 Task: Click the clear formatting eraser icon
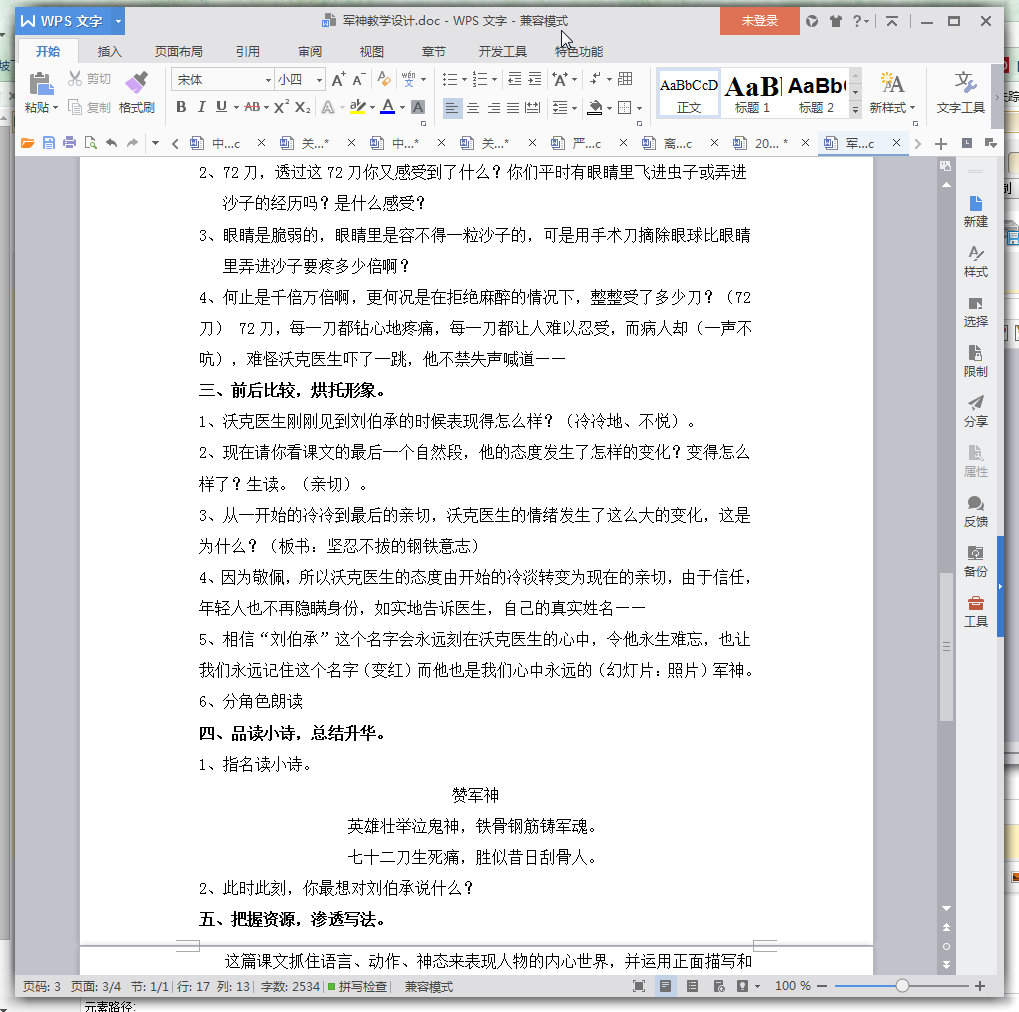384,79
